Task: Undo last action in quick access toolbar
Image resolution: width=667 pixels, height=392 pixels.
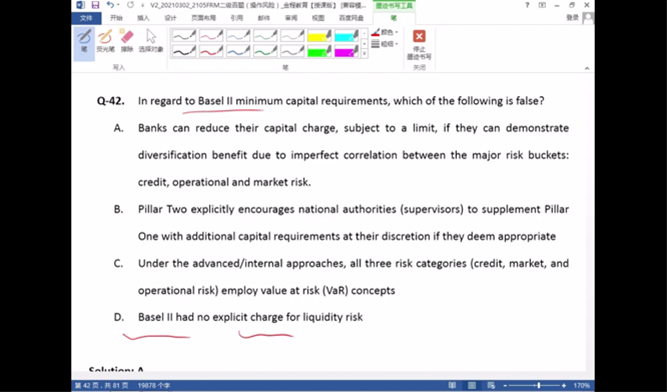Action: click(x=111, y=5)
